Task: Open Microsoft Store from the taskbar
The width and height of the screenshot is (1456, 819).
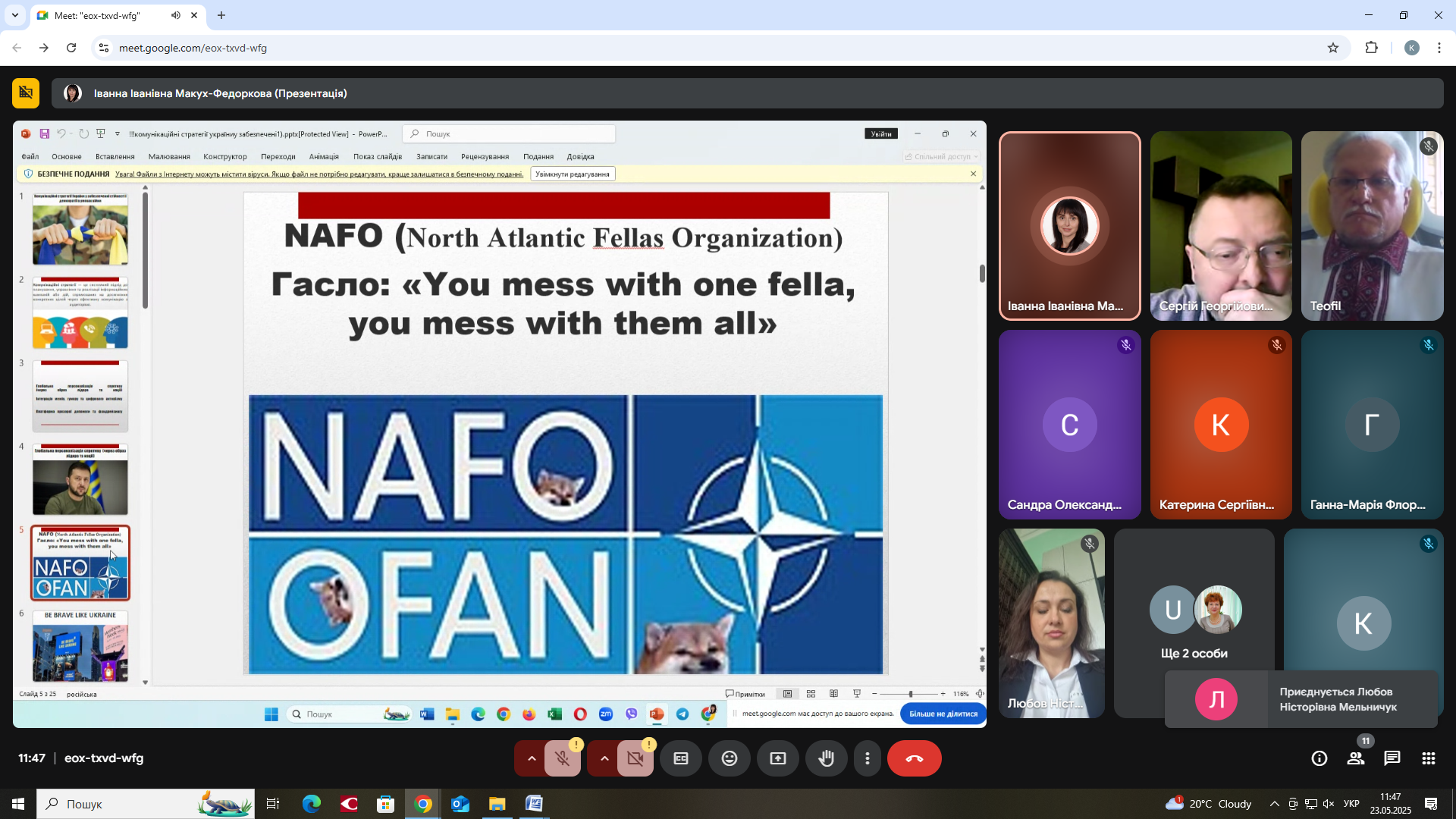Action: click(386, 804)
